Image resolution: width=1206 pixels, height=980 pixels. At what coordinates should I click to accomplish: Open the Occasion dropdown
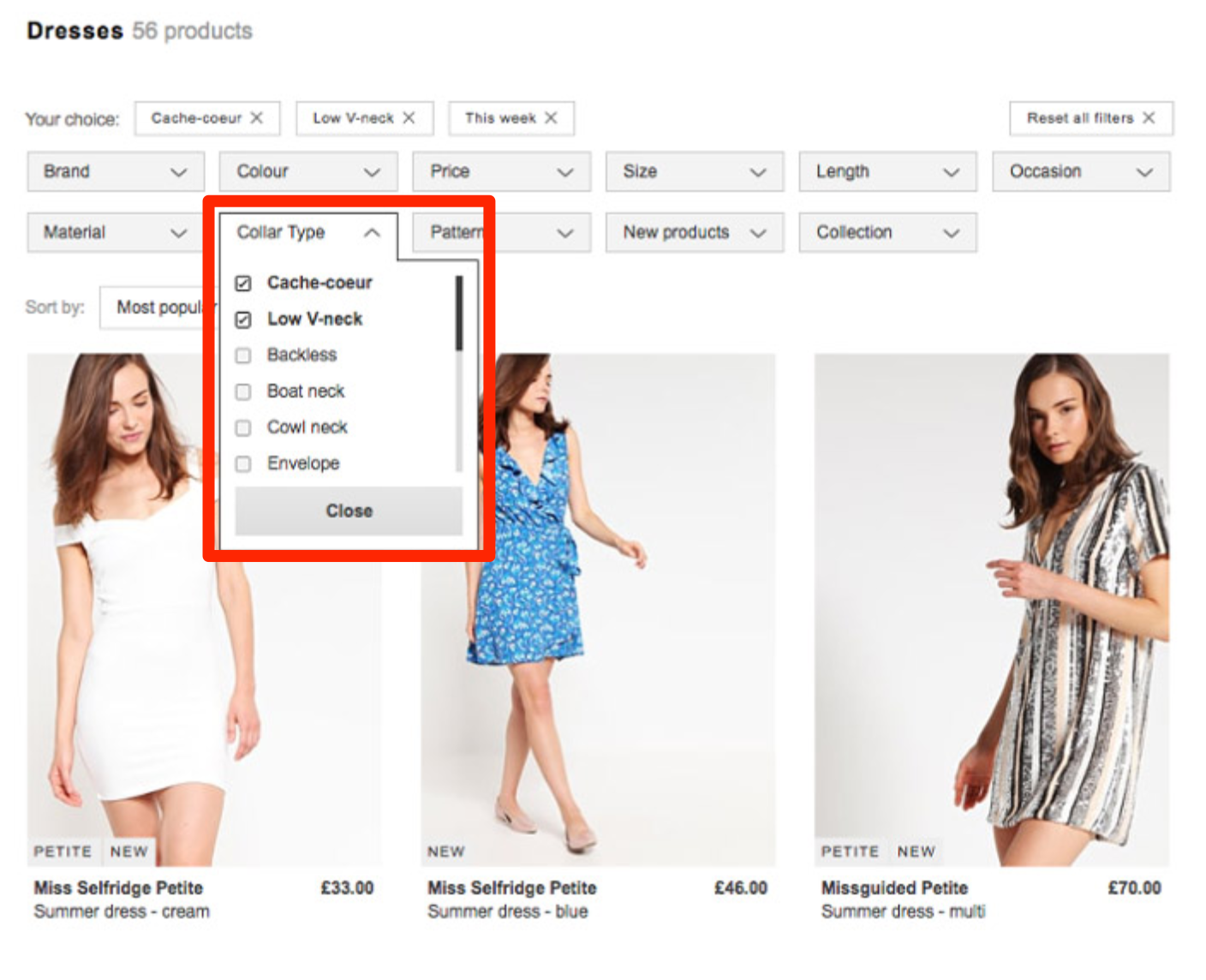(1081, 171)
